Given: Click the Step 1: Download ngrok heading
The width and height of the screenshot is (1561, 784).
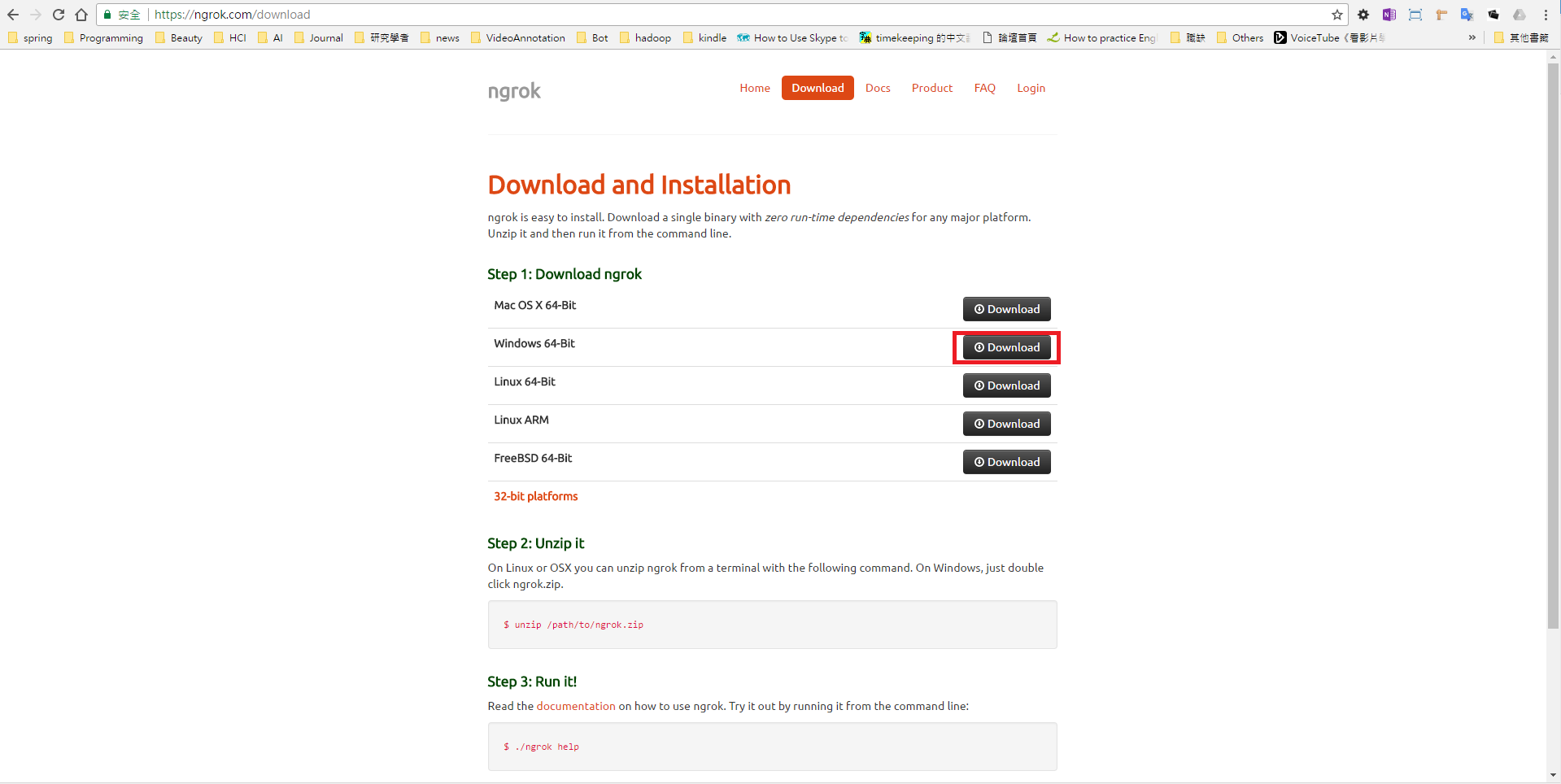Looking at the screenshot, I should (x=565, y=274).
